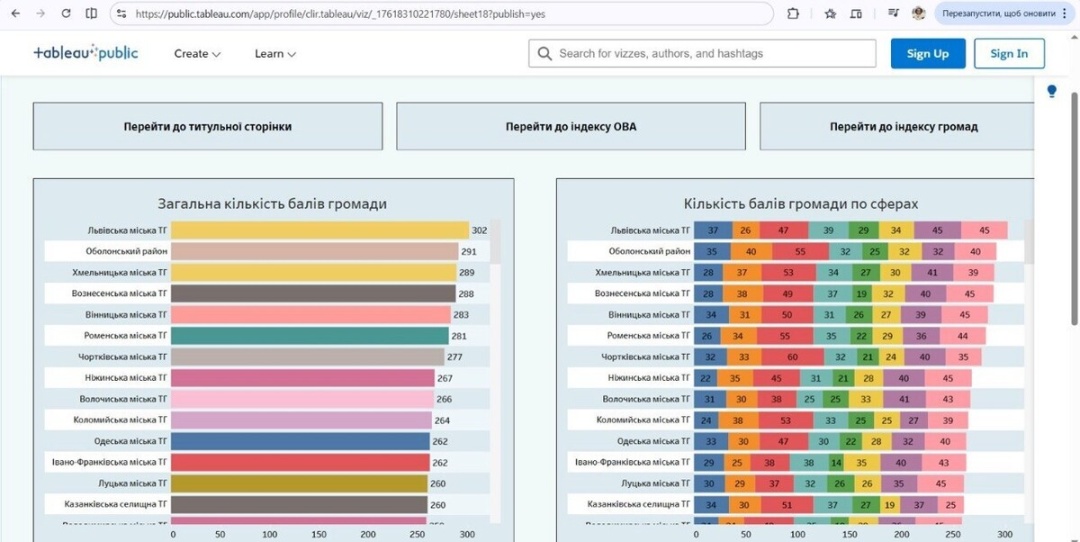Open the browser extensions puzzle icon
Viewport: 1080px width, 542px height.
tap(793, 13)
